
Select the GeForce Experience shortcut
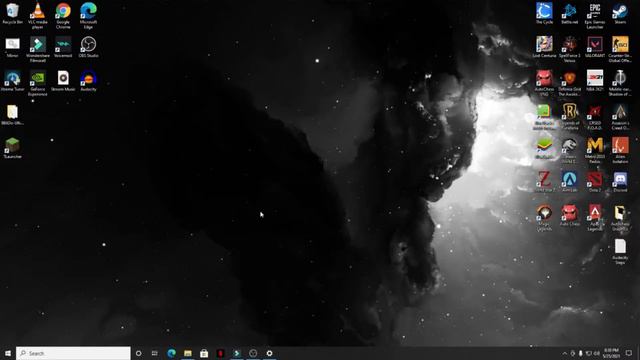click(38, 83)
